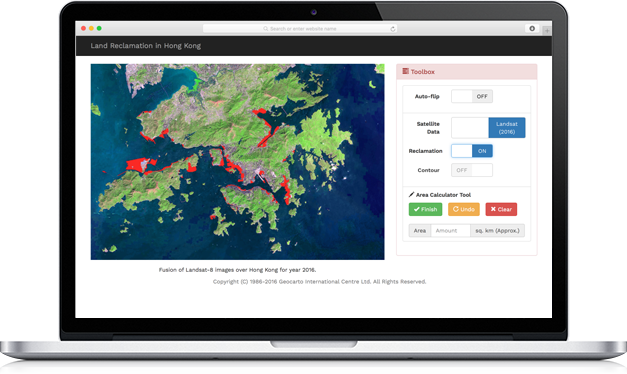This screenshot has height=374, width=627.
Task: Click the Land Reclamation in Hong Kong title
Action: [146, 46]
